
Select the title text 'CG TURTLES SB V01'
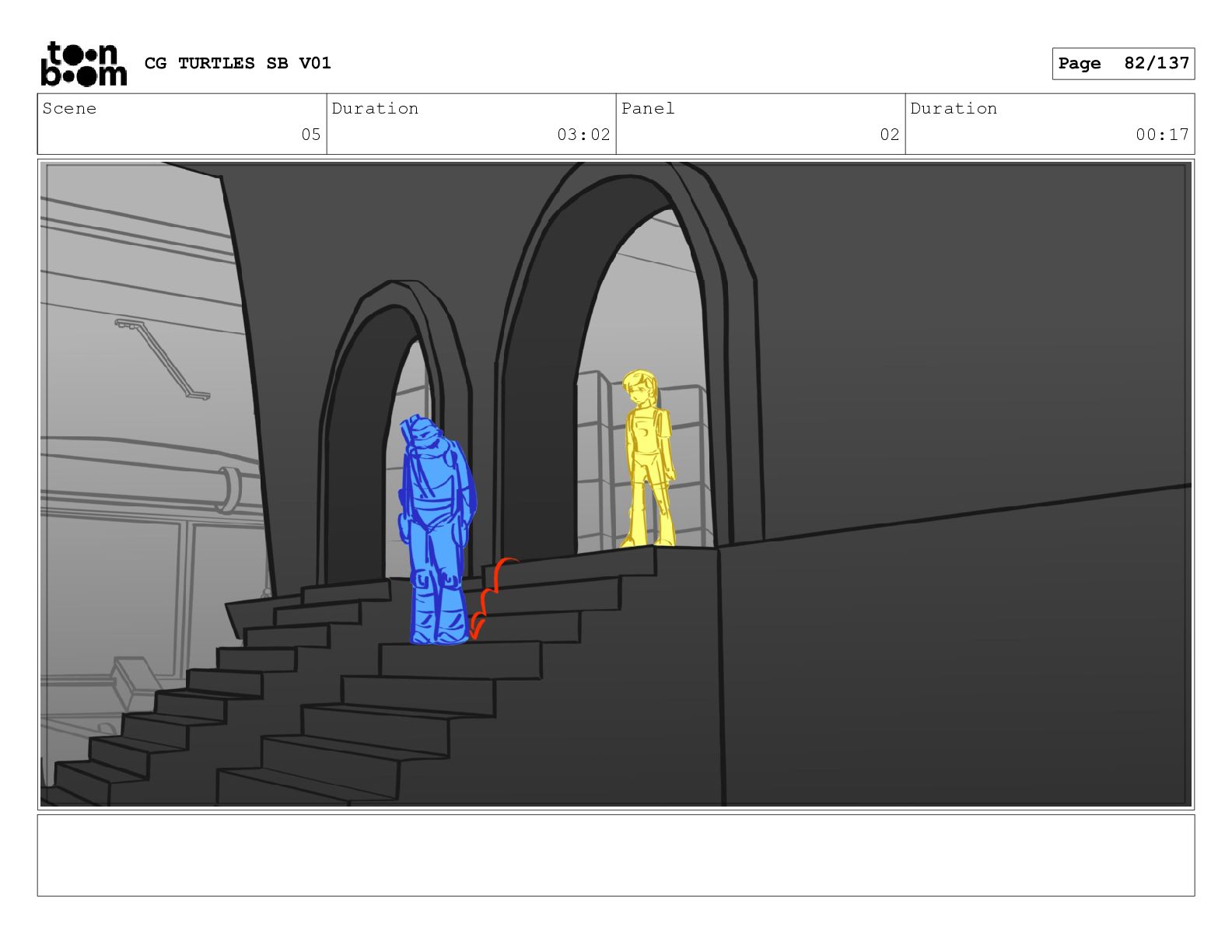tap(238, 63)
